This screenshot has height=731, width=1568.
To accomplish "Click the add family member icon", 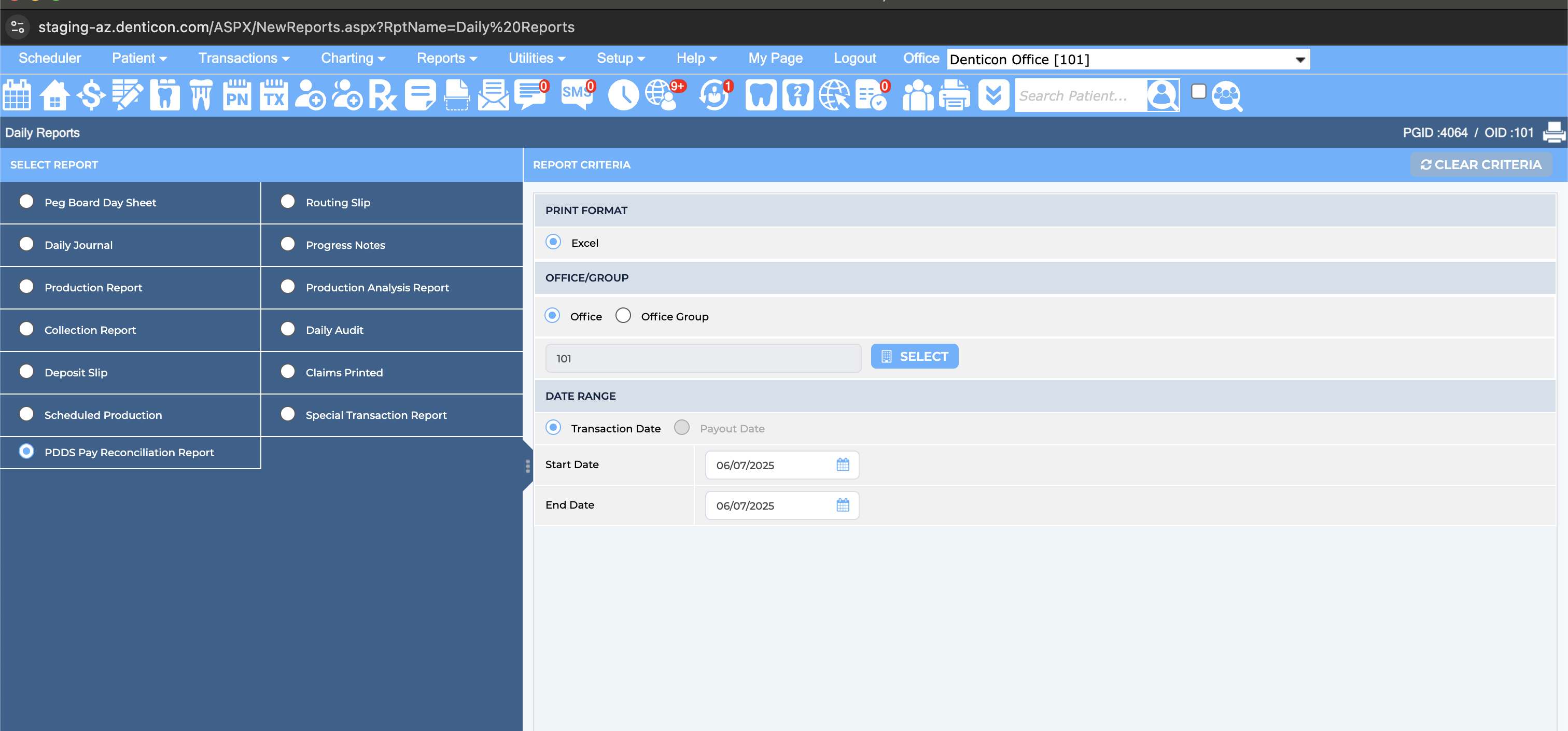I will [x=347, y=95].
